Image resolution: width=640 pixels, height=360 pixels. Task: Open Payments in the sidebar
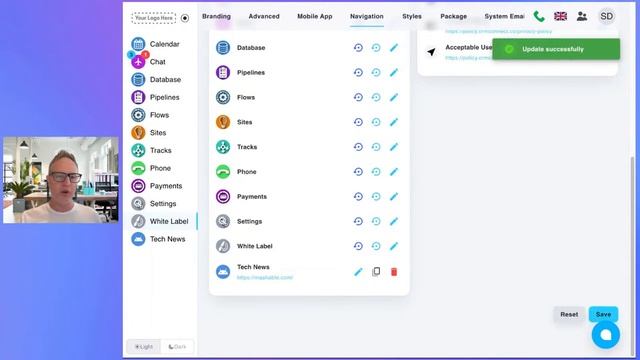tap(157, 186)
